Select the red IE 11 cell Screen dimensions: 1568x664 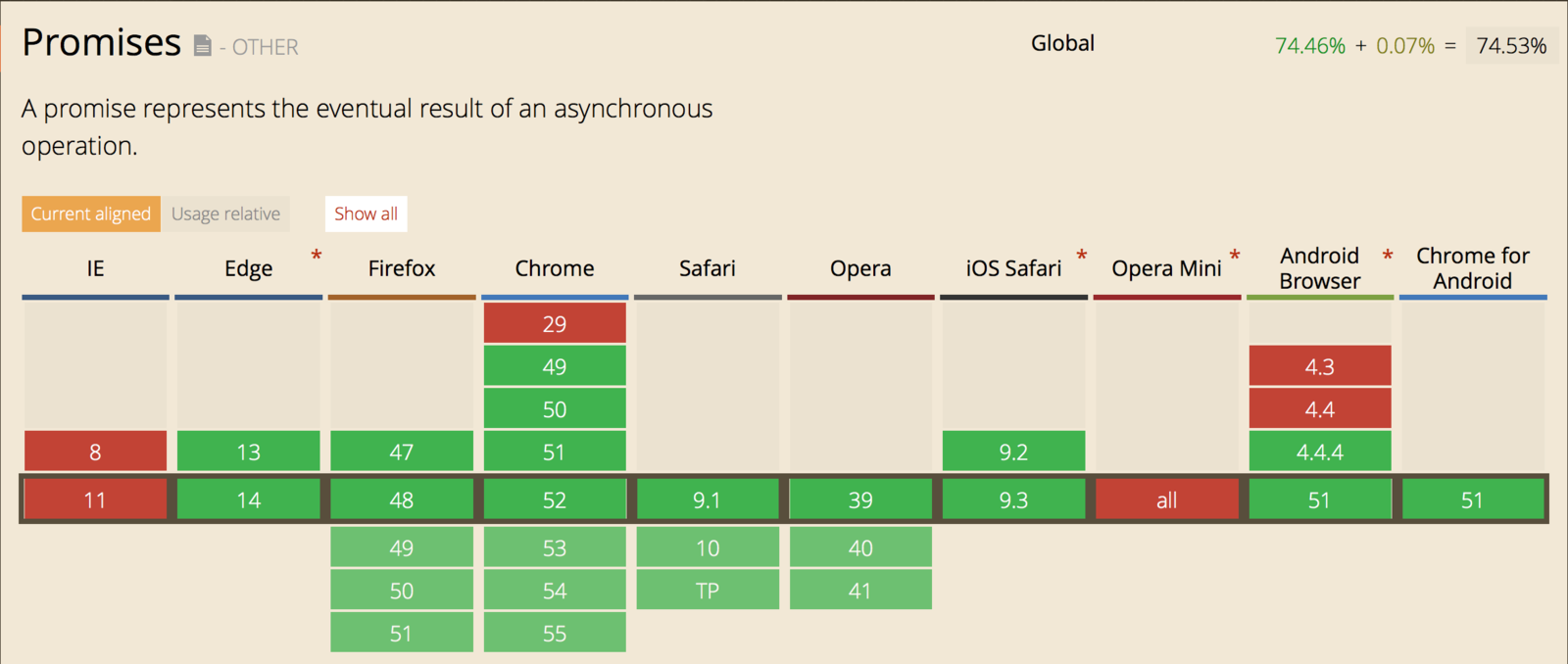pos(95,499)
